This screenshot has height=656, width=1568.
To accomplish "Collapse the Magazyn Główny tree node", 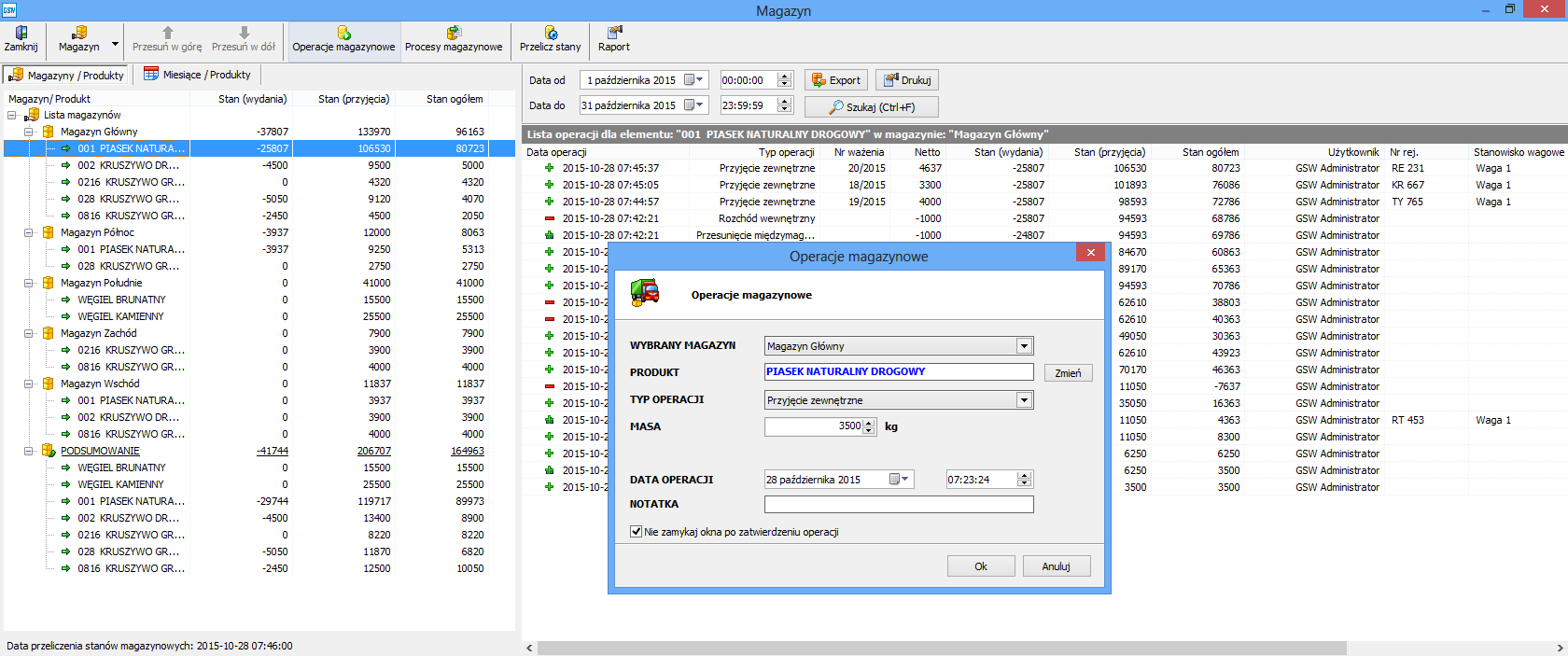I will tap(29, 132).
